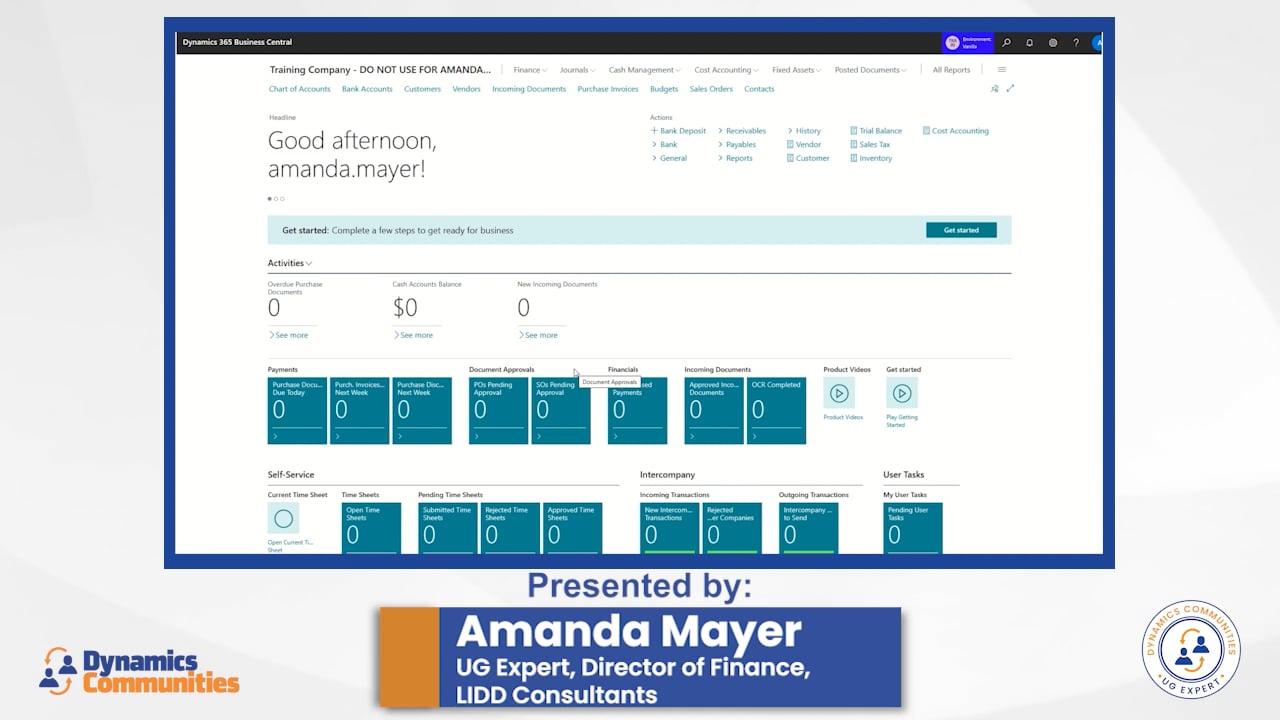Viewport: 1280px width, 720px height.
Task: Play the Product Videos tile
Action: tap(839, 393)
